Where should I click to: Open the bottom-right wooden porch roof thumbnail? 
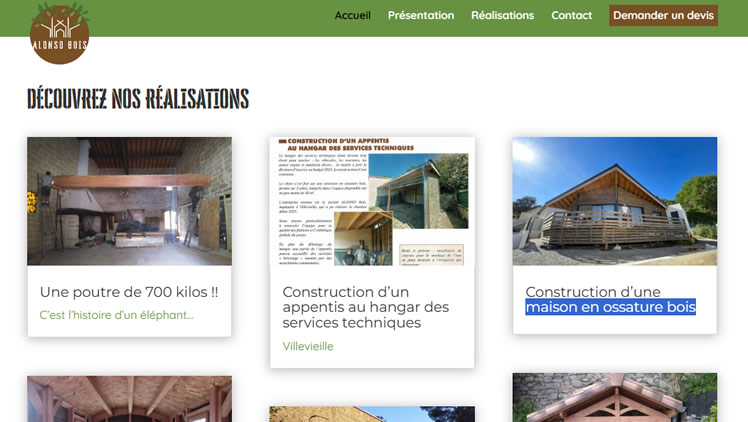point(614,397)
